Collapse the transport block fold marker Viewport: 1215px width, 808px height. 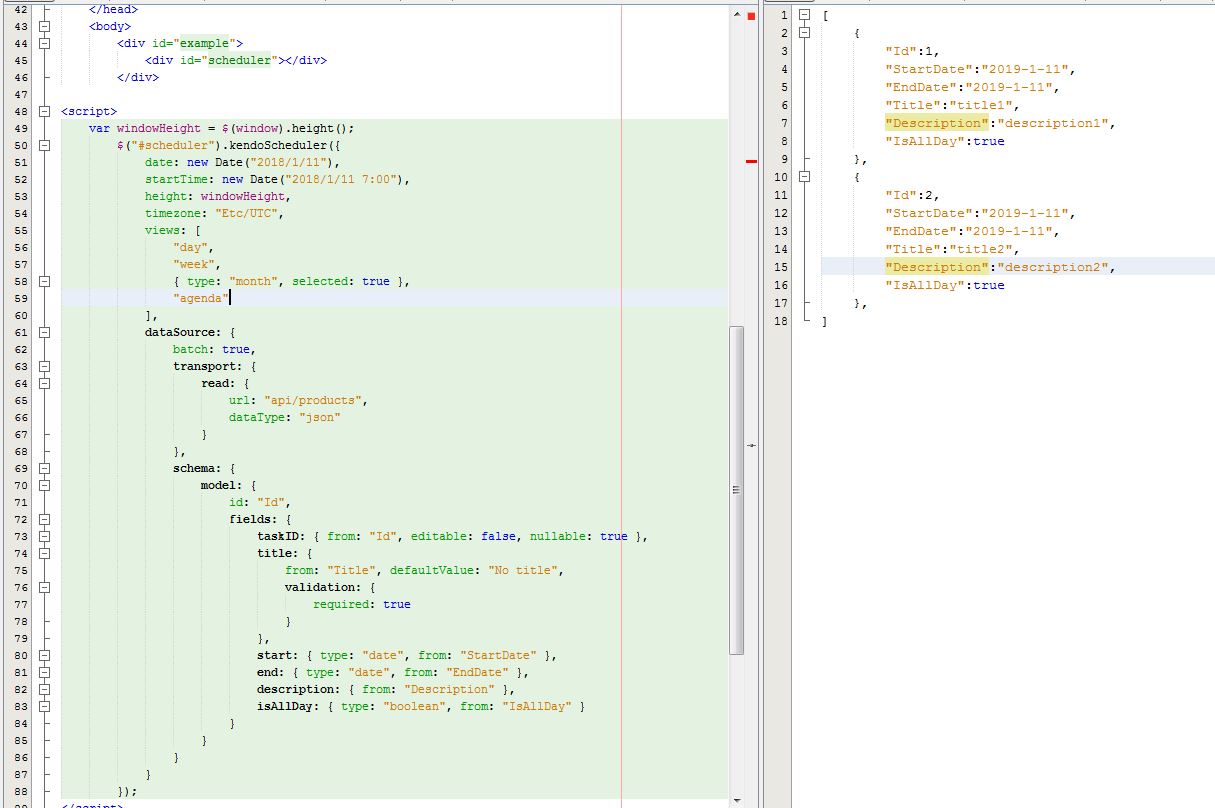coord(44,366)
